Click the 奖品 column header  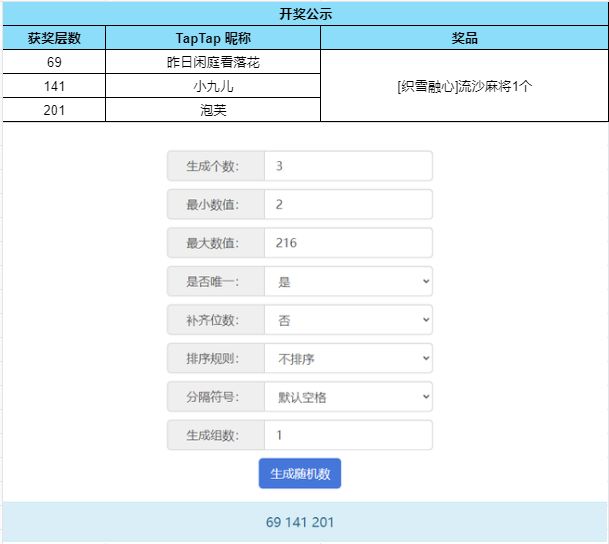tap(465, 38)
